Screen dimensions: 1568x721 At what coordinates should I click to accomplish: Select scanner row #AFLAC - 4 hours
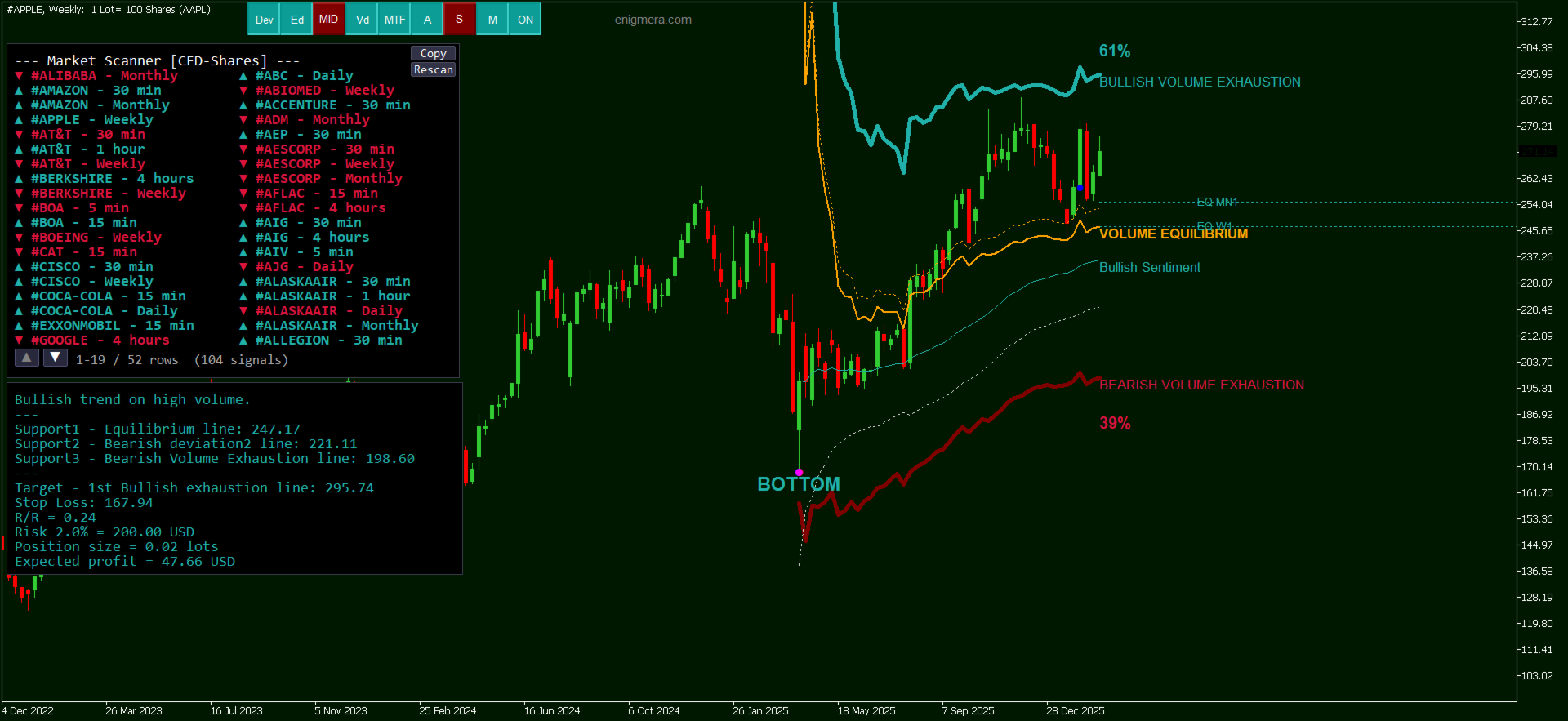point(313,208)
